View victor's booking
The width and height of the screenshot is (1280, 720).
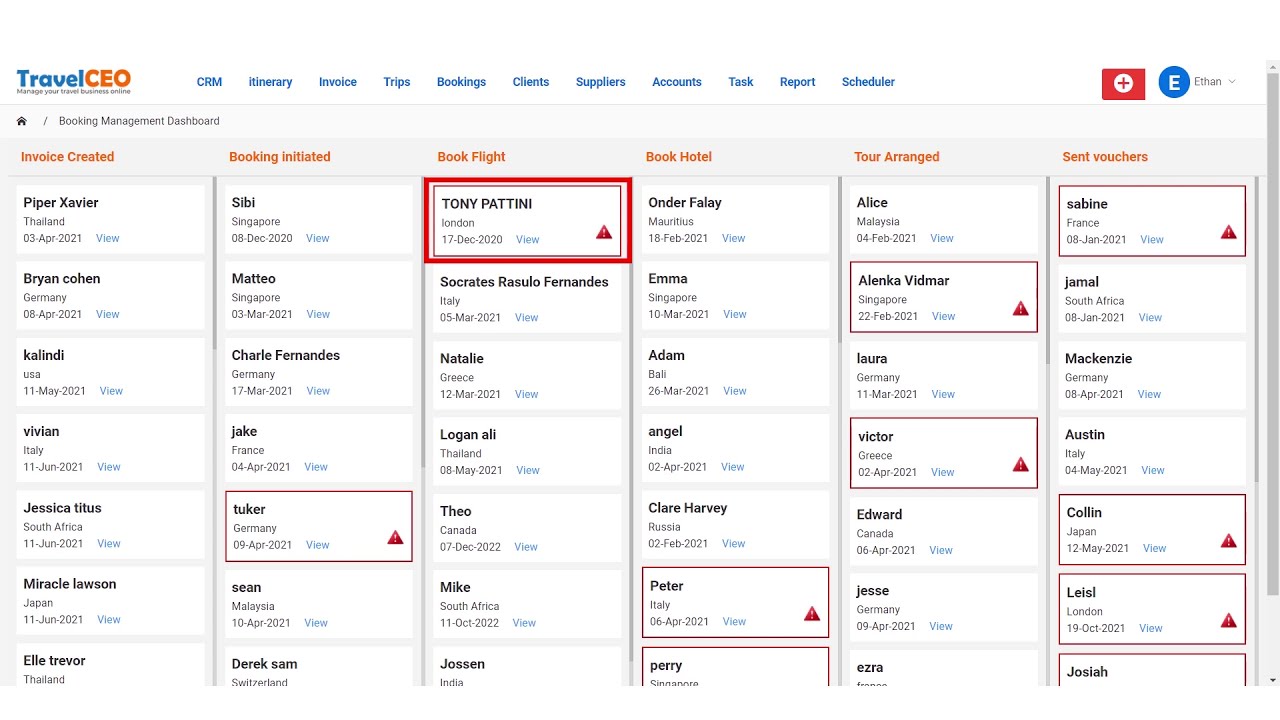(943, 472)
